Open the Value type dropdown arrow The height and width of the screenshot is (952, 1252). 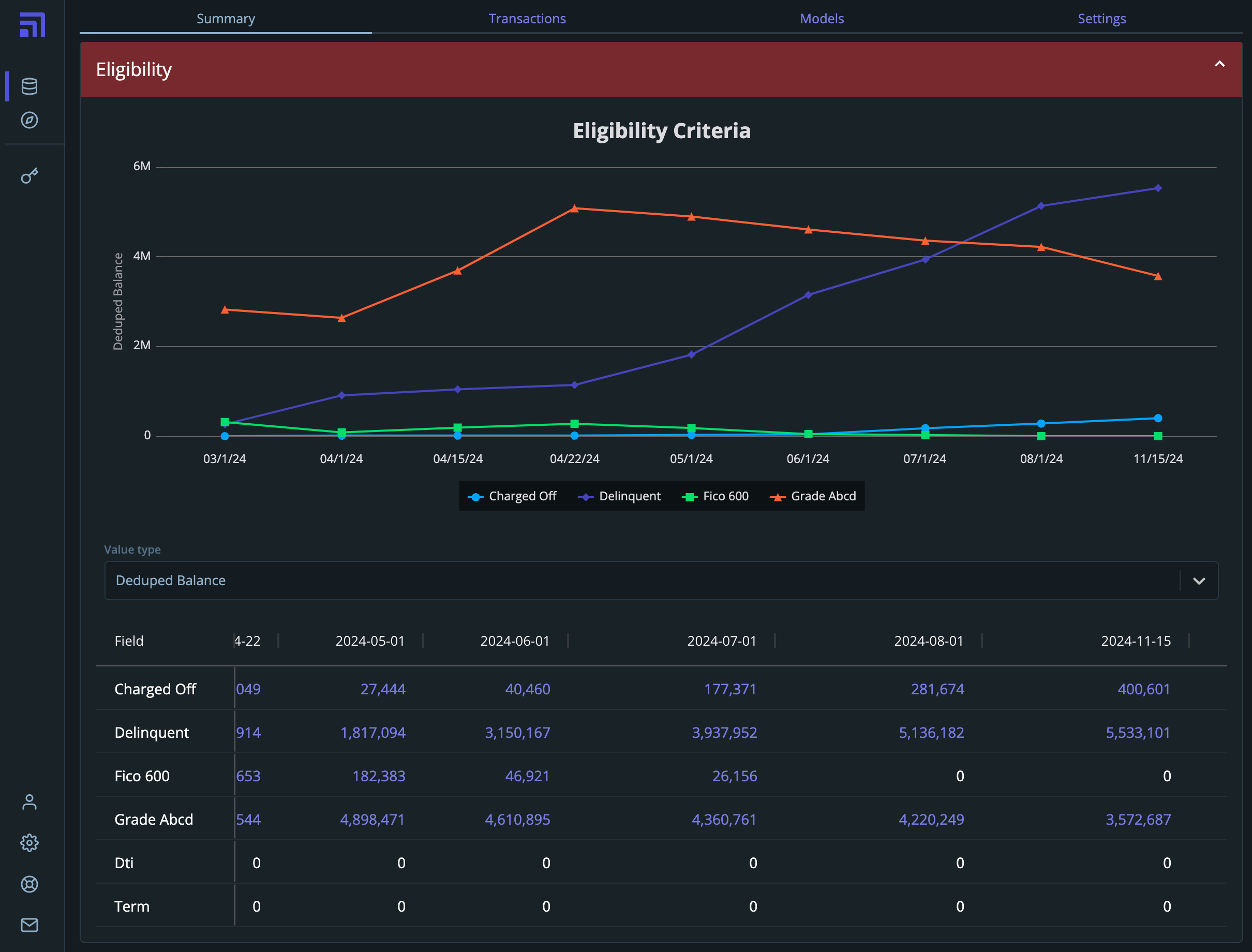1199,581
